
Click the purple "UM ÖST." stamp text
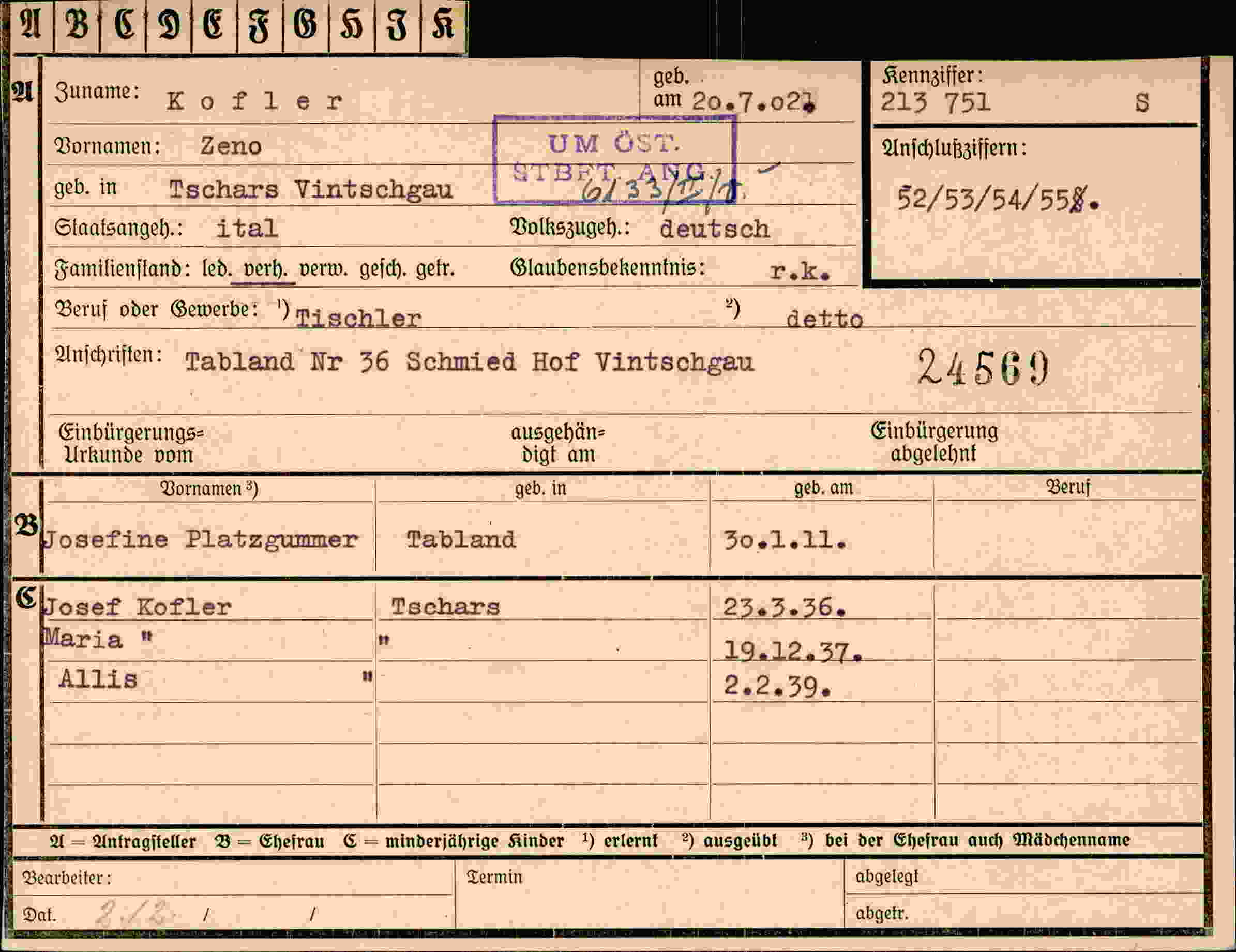pos(614,144)
